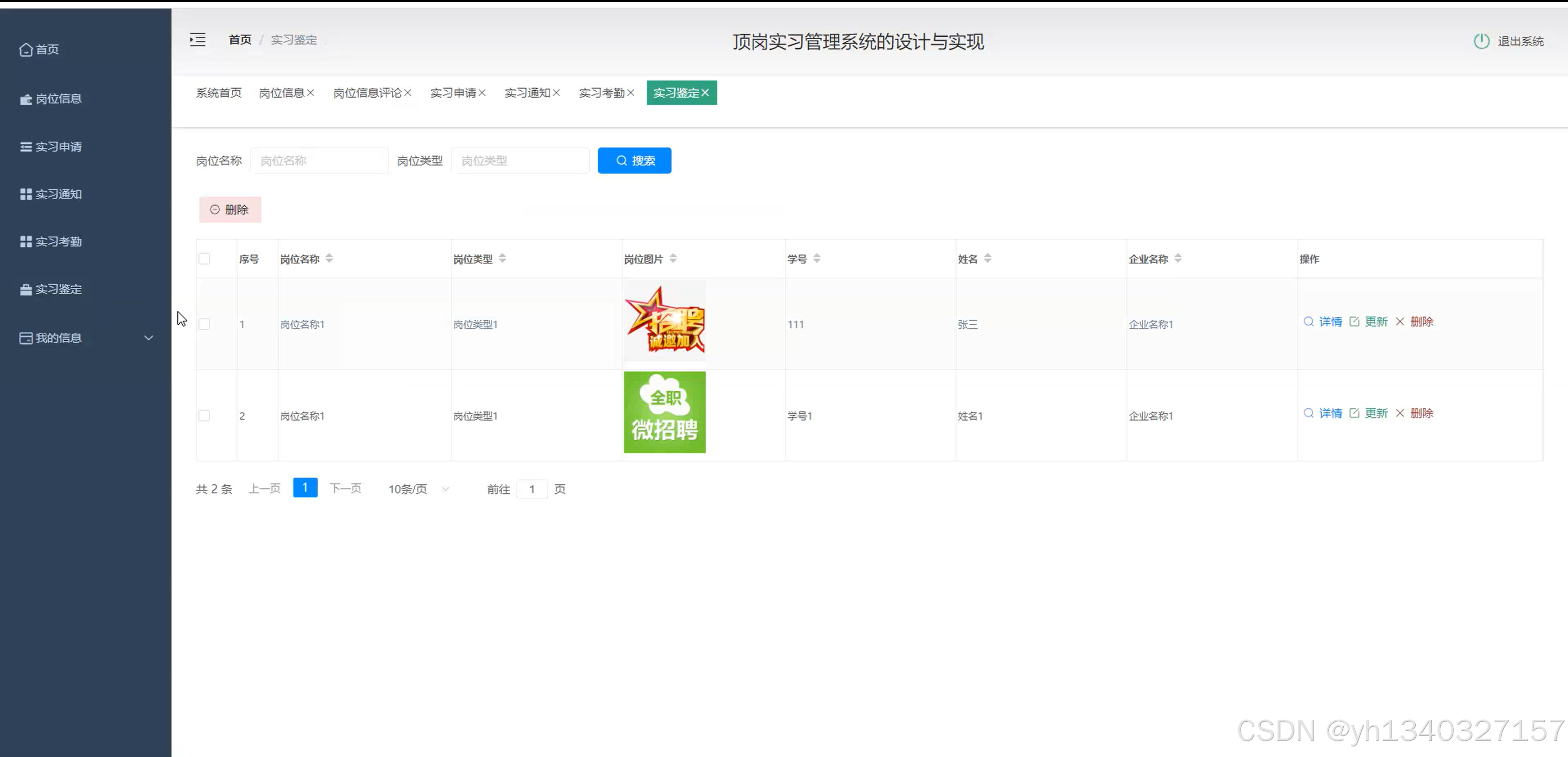
Task: Sort by the 岗位名称 column arrows
Action: point(329,258)
